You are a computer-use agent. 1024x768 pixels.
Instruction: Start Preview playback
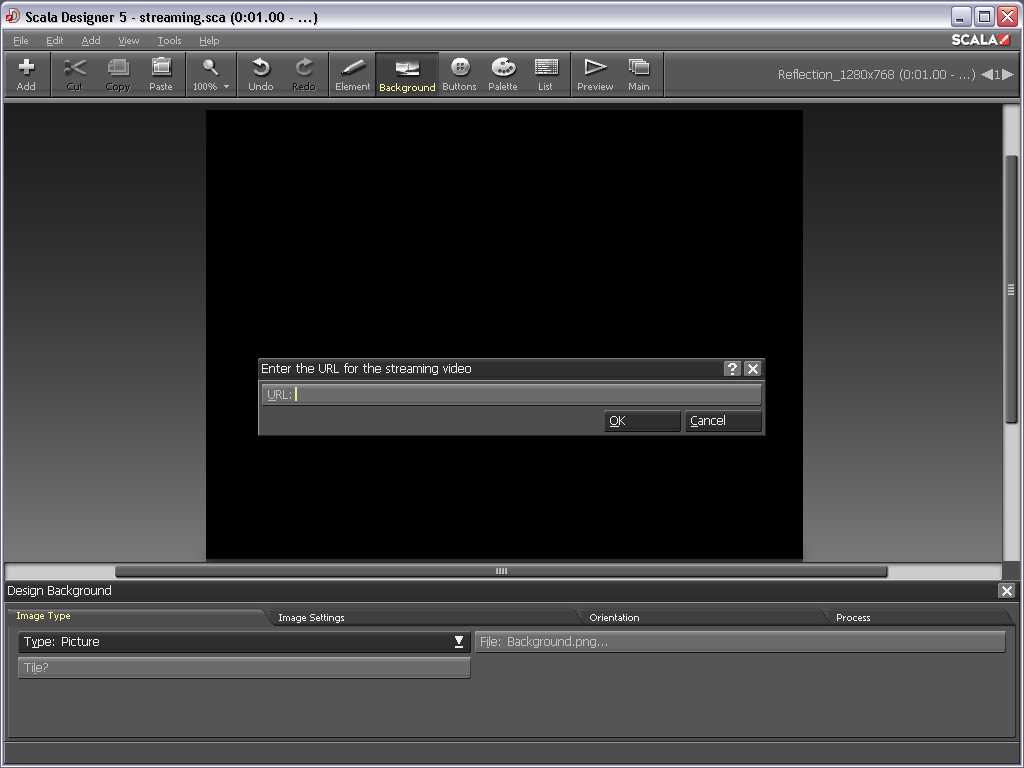coord(595,74)
